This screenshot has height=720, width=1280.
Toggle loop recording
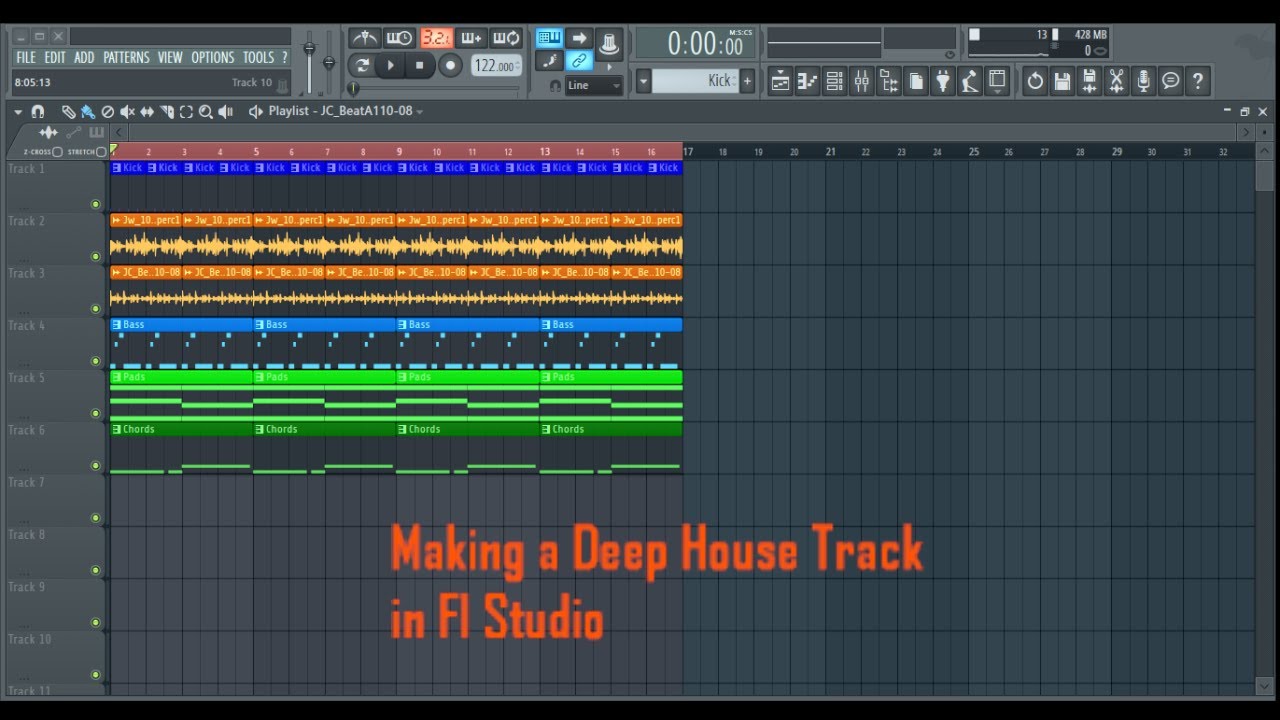(506, 38)
